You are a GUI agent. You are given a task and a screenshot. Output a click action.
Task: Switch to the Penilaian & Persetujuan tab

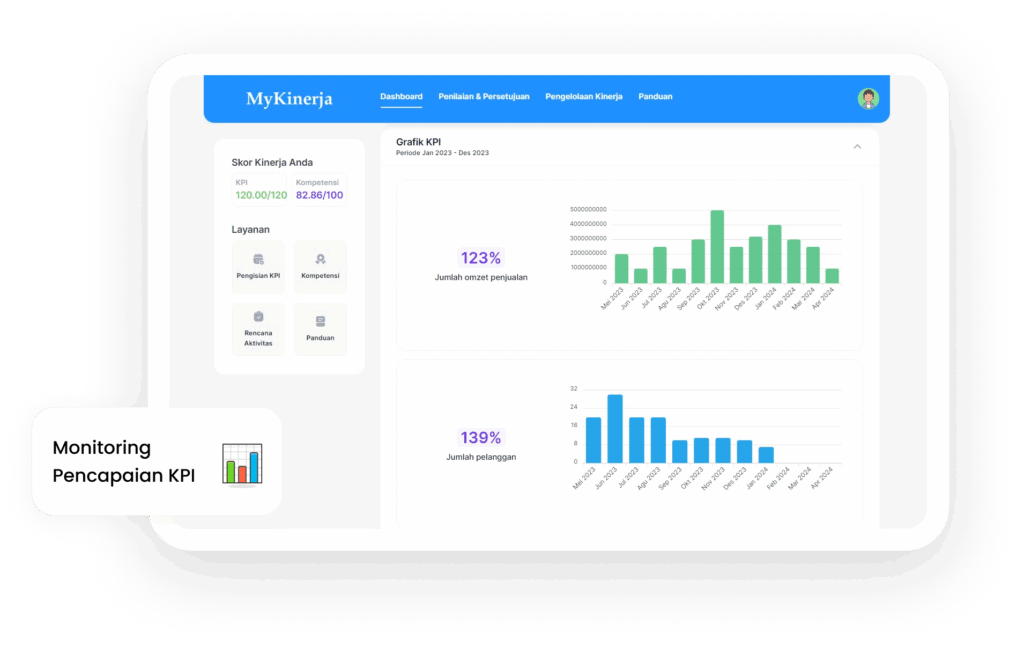[484, 96]
